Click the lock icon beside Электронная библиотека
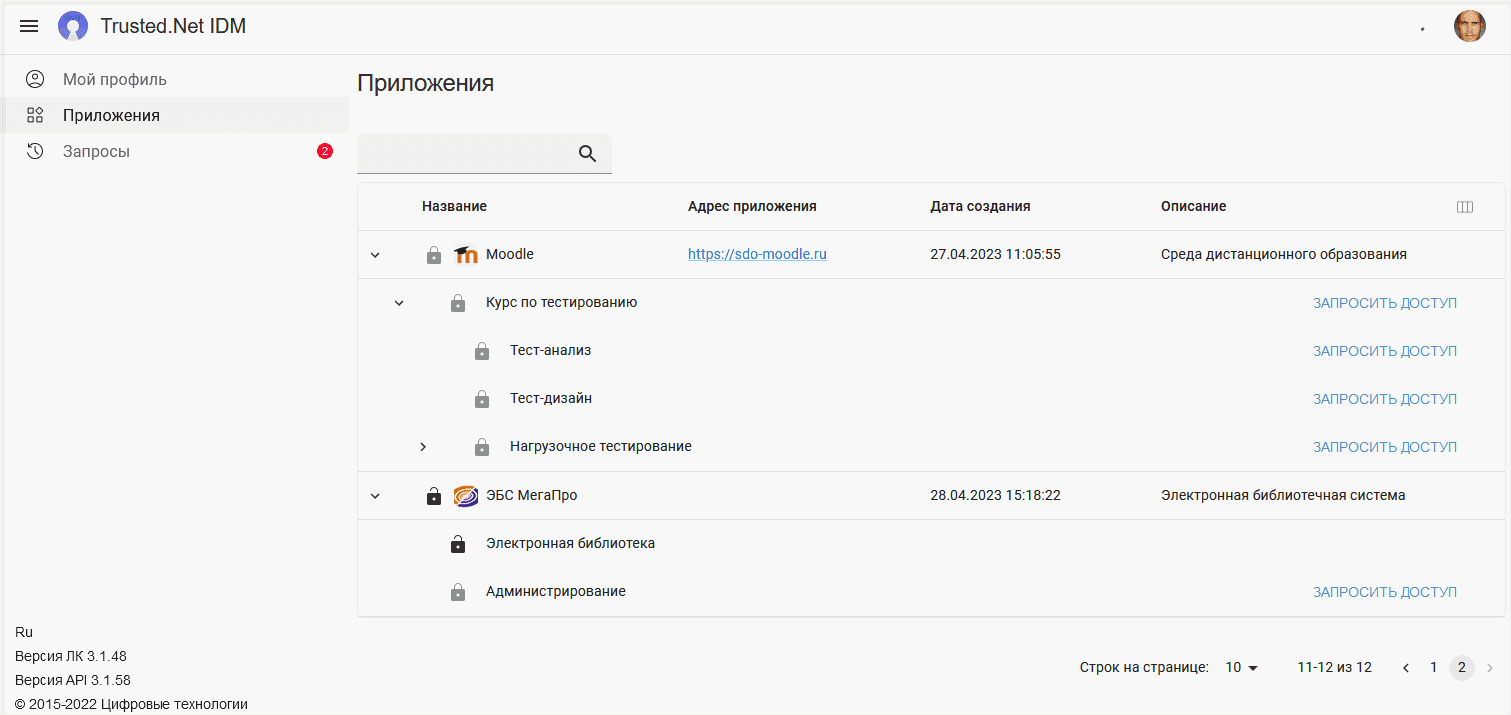The image size is (1511, 715). [458, 544]
